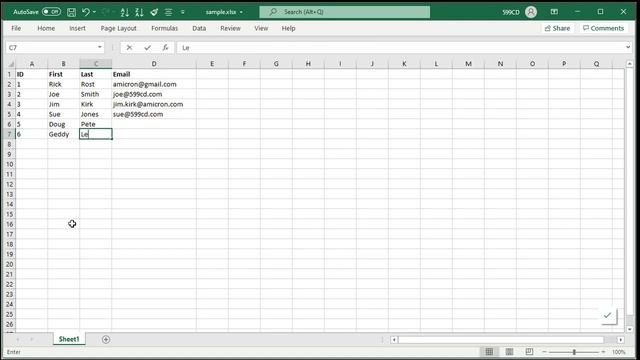This screenshot has width=640, height=360.
Task: Select row 10 header
Action: [9, 164]
